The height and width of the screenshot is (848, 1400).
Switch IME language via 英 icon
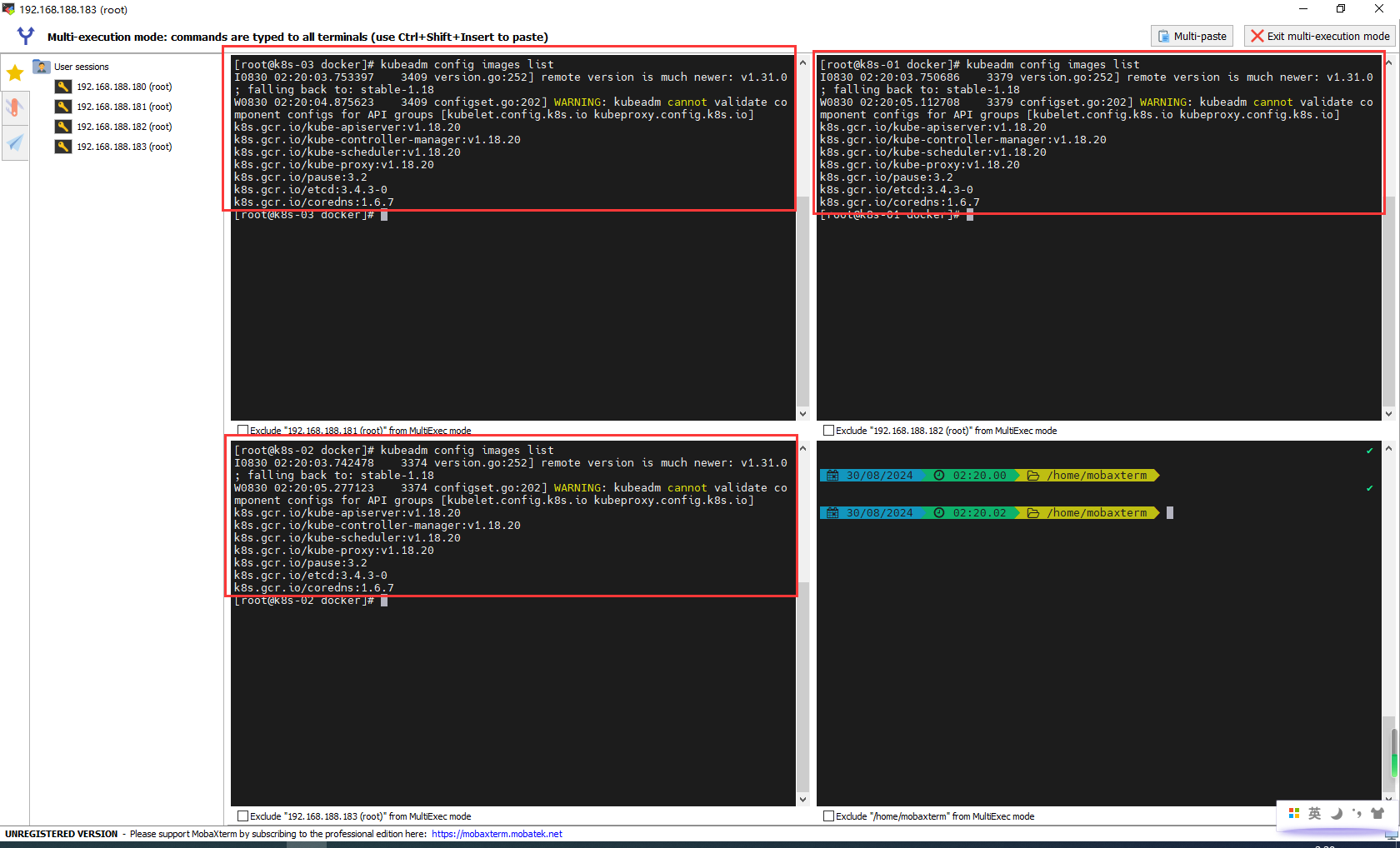[x=1315, y=813]
